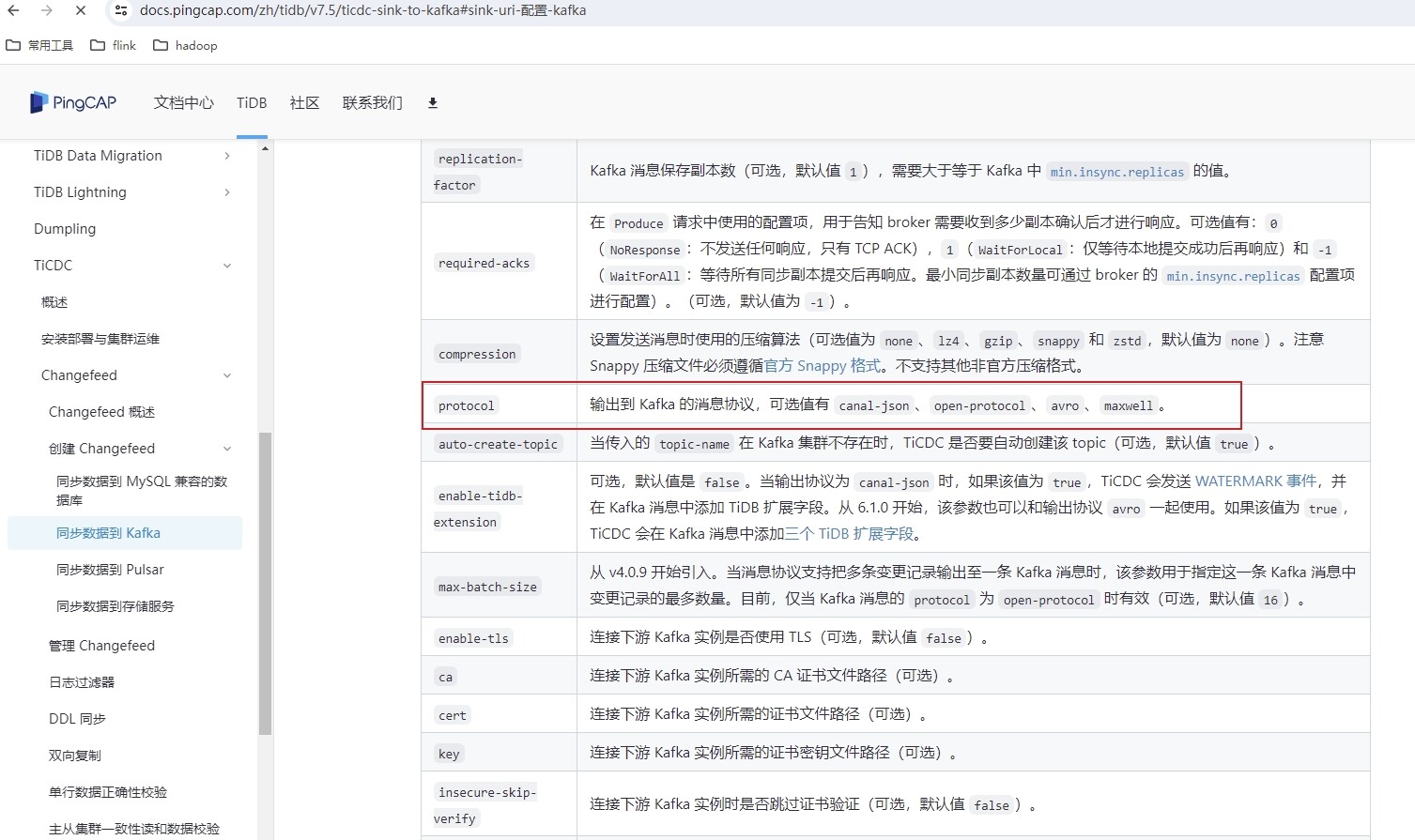Open site info icon in address bar
Screen dimensions: 1415x840
pos(120,10)
